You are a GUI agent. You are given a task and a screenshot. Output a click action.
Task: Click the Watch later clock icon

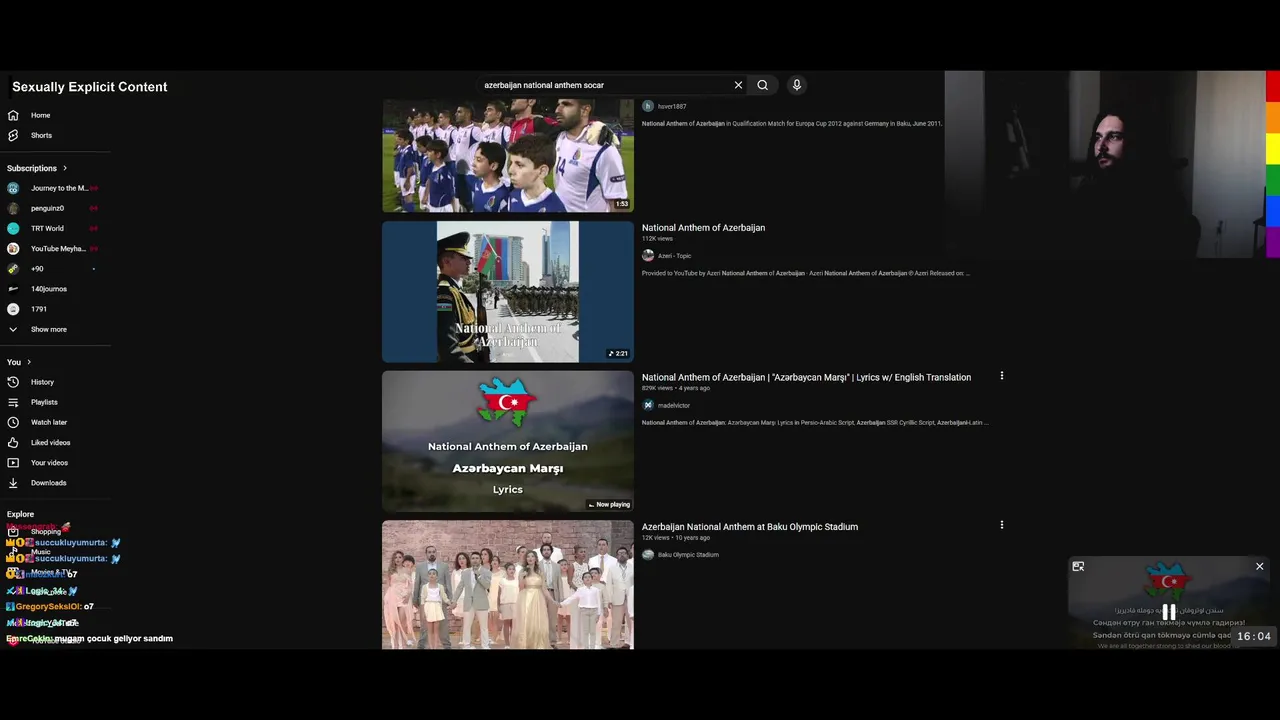pyautogui.click(x=13, y=422)
